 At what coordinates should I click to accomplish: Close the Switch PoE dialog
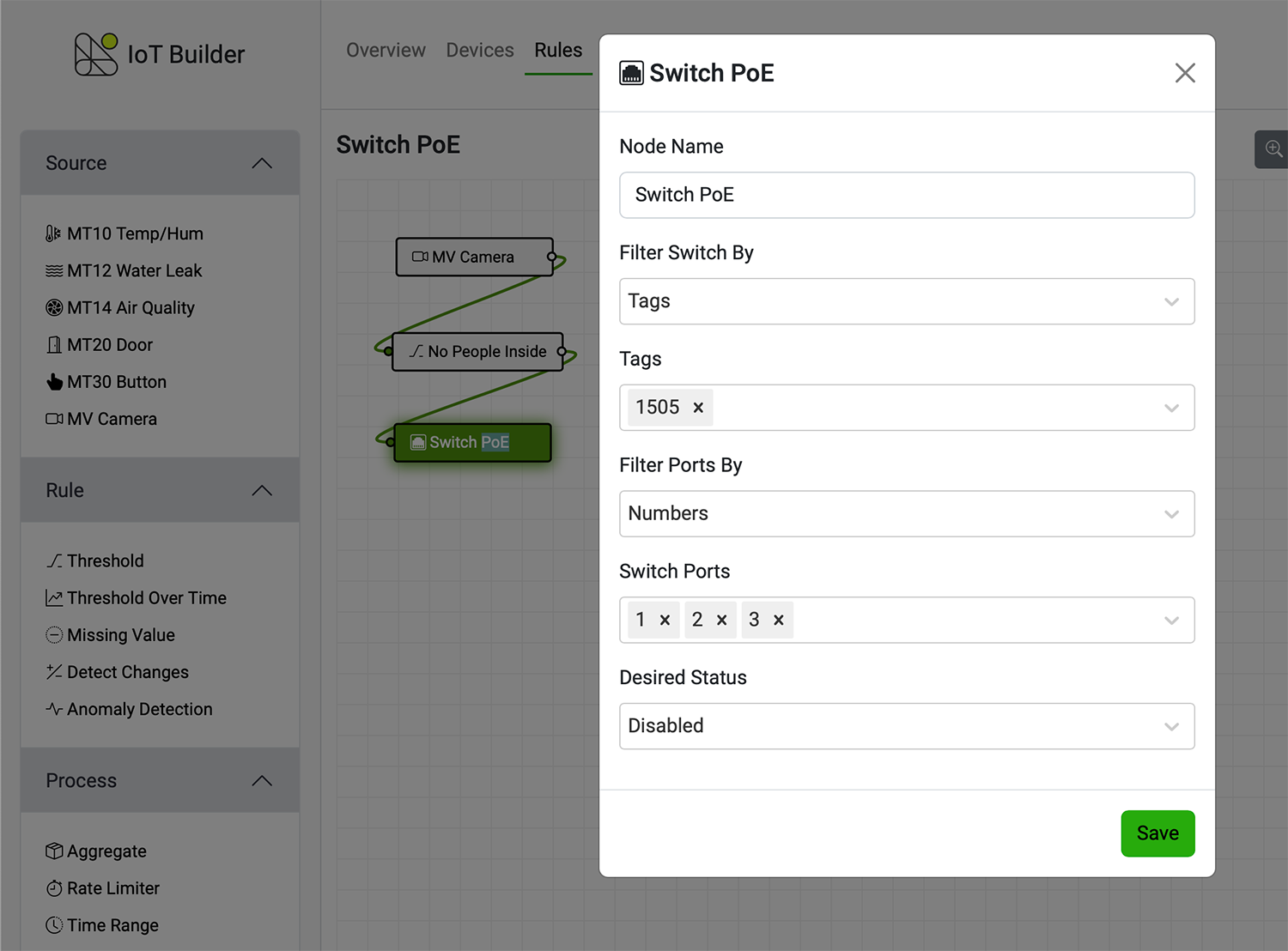click(x=1185, y=73)
